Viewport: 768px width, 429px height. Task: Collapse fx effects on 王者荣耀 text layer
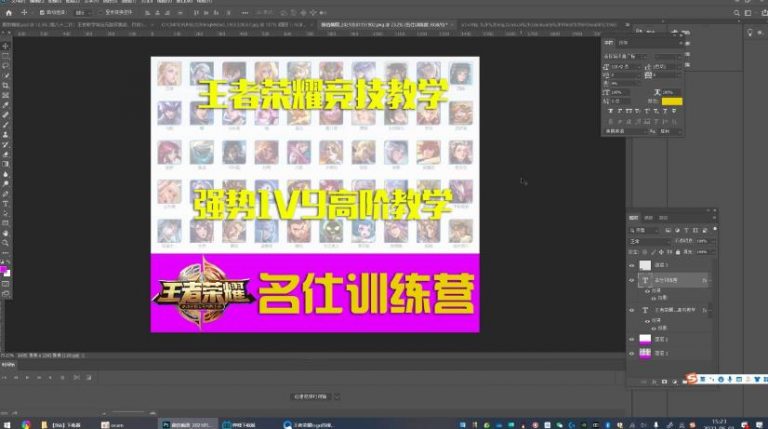pyautogui.click(x=710, y=310)
